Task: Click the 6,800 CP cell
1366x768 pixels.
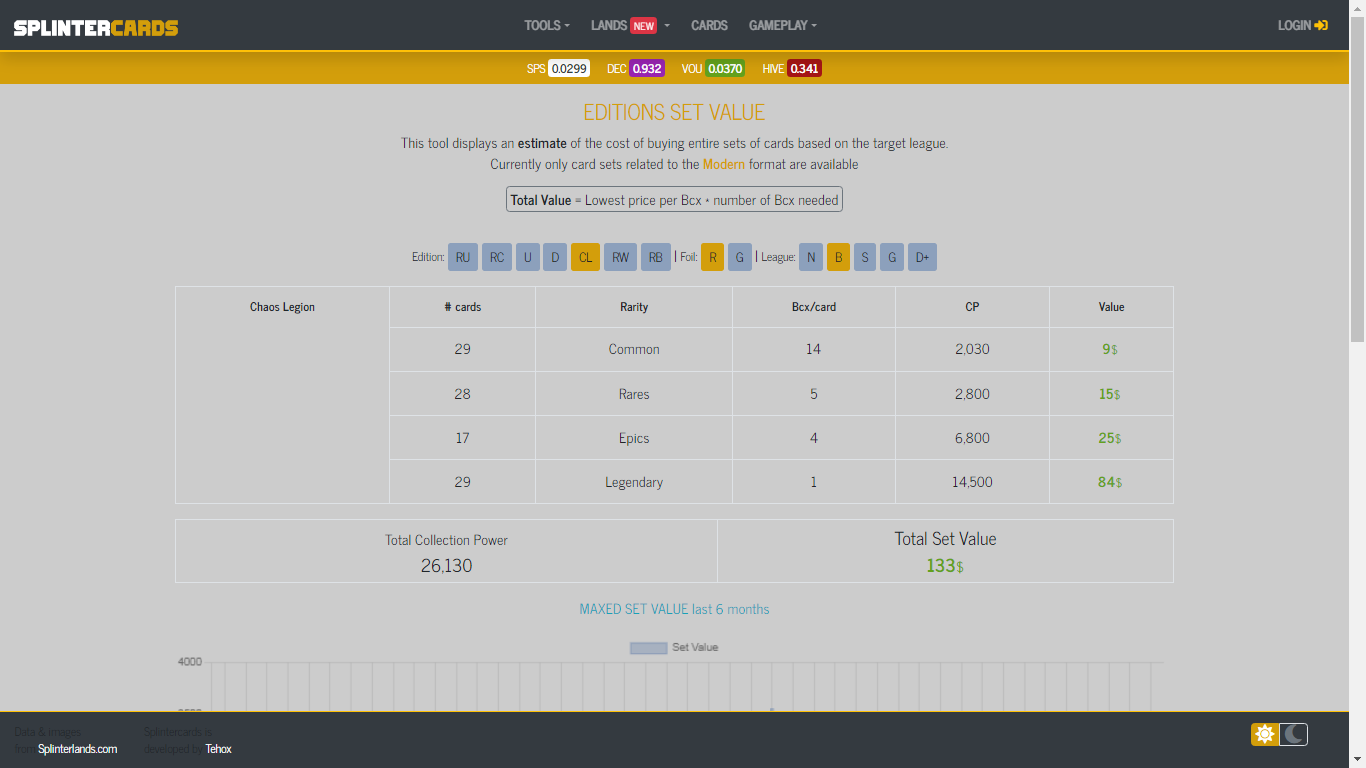Action: tap(972, 438)
